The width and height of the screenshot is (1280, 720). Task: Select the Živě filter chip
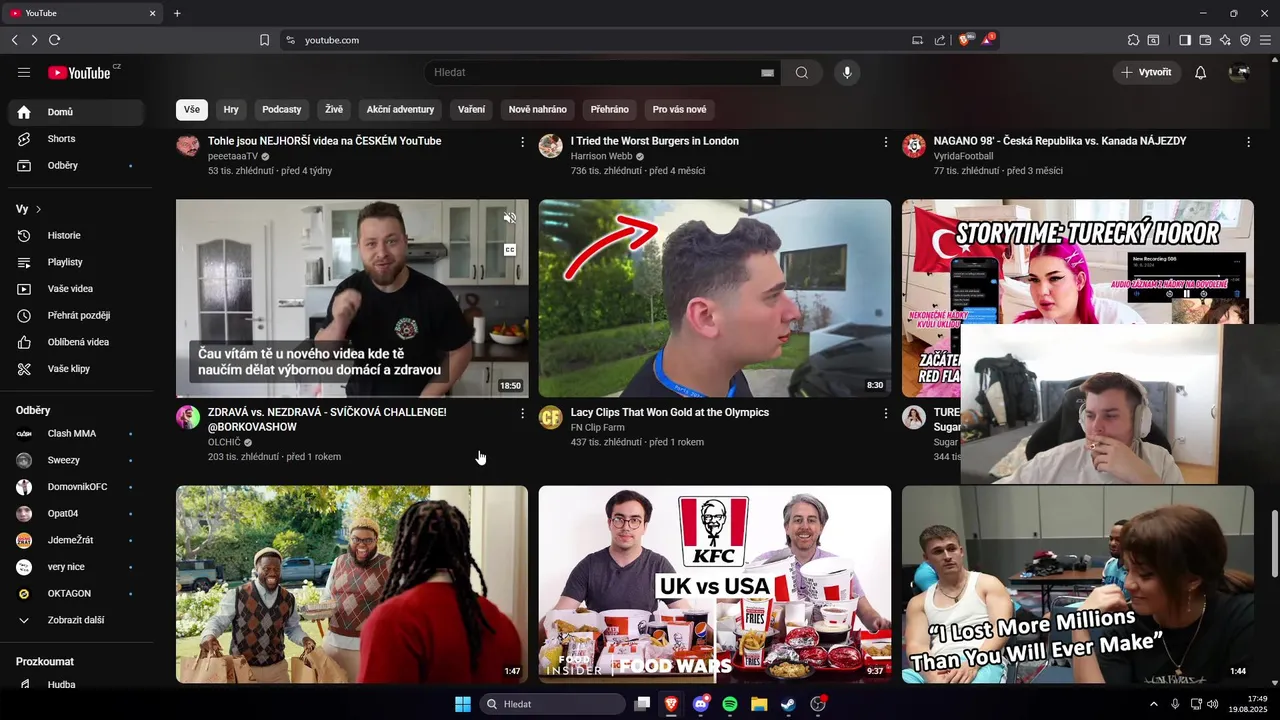click(334, 109)
